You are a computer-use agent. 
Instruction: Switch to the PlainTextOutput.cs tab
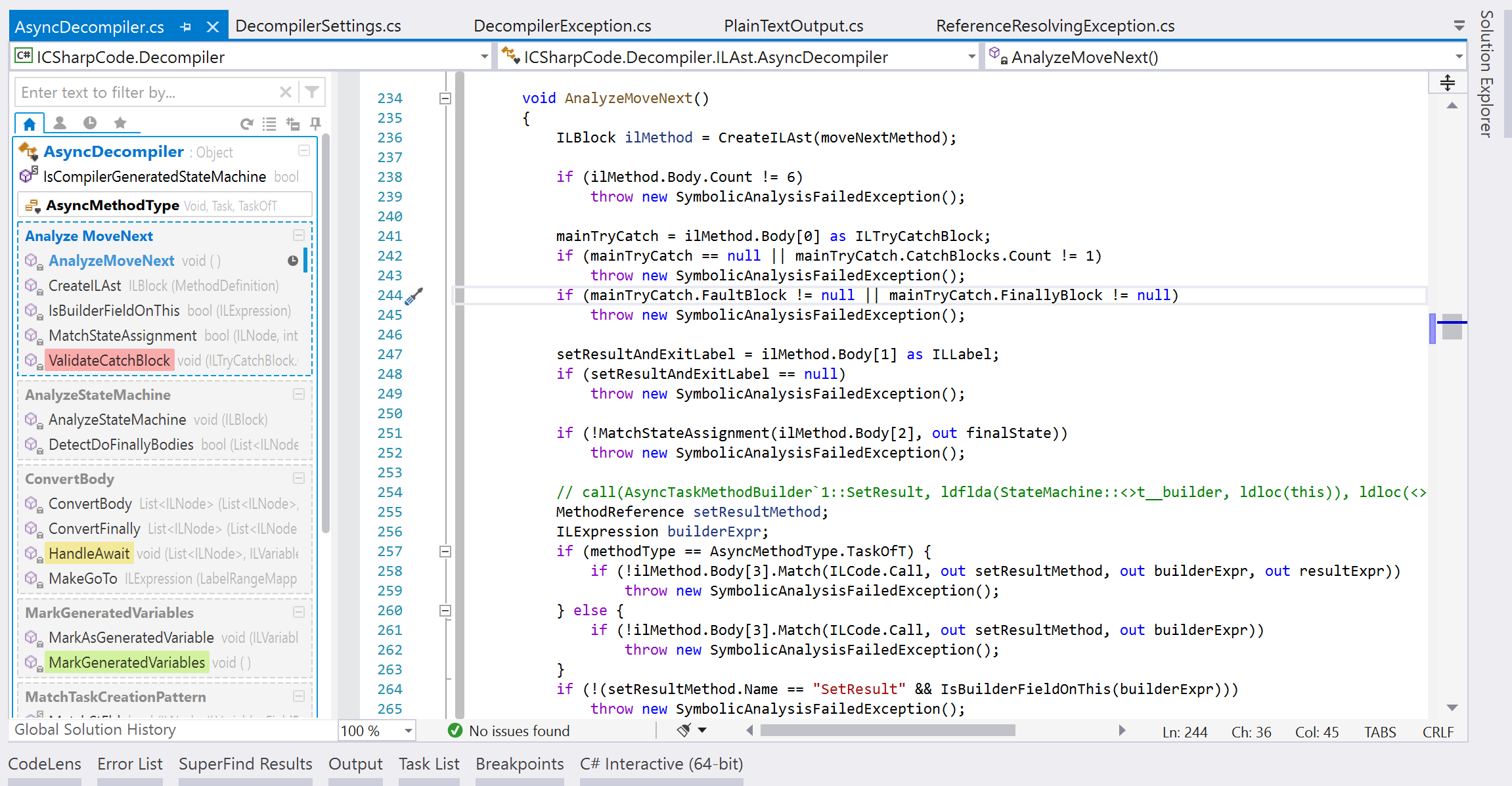[x=793, y=26]
